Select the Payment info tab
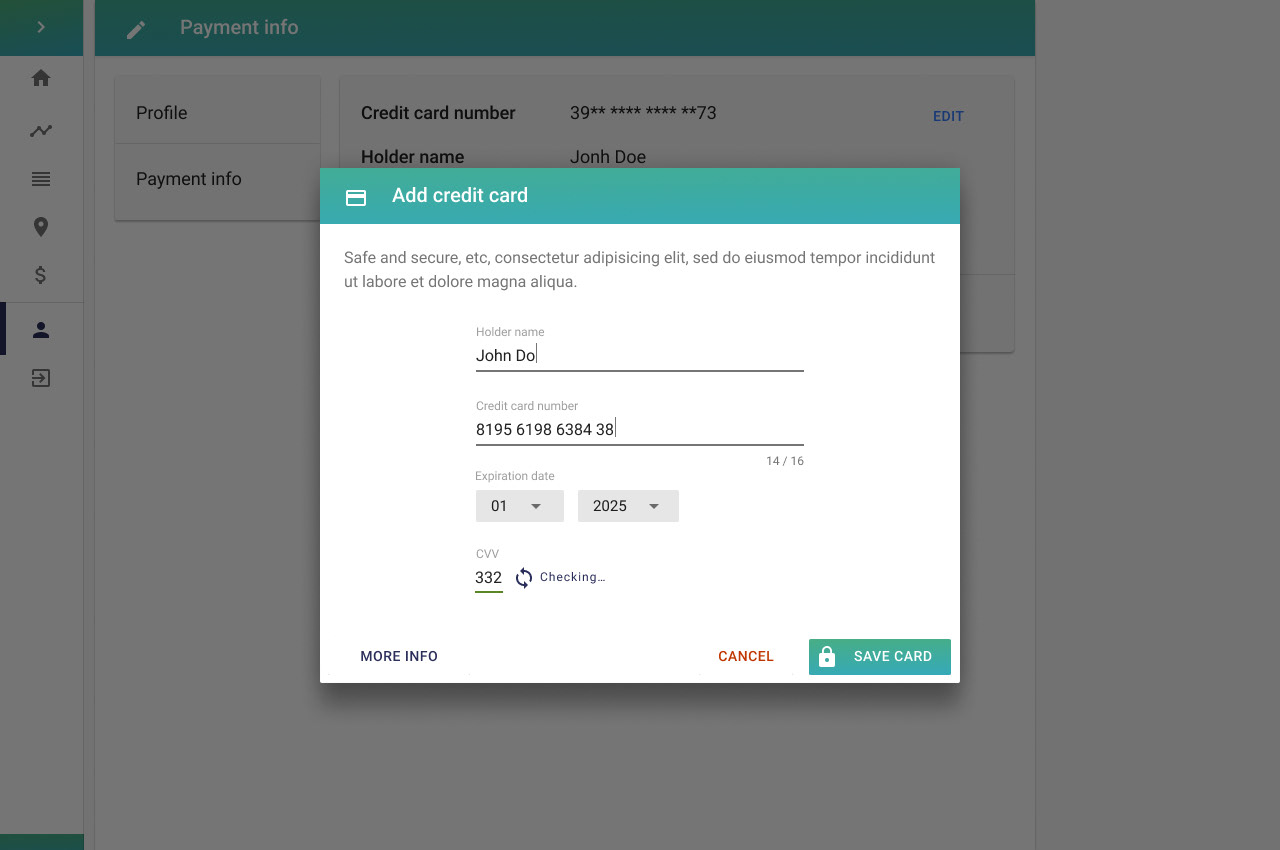1280x850 pixels. [218, 179]
